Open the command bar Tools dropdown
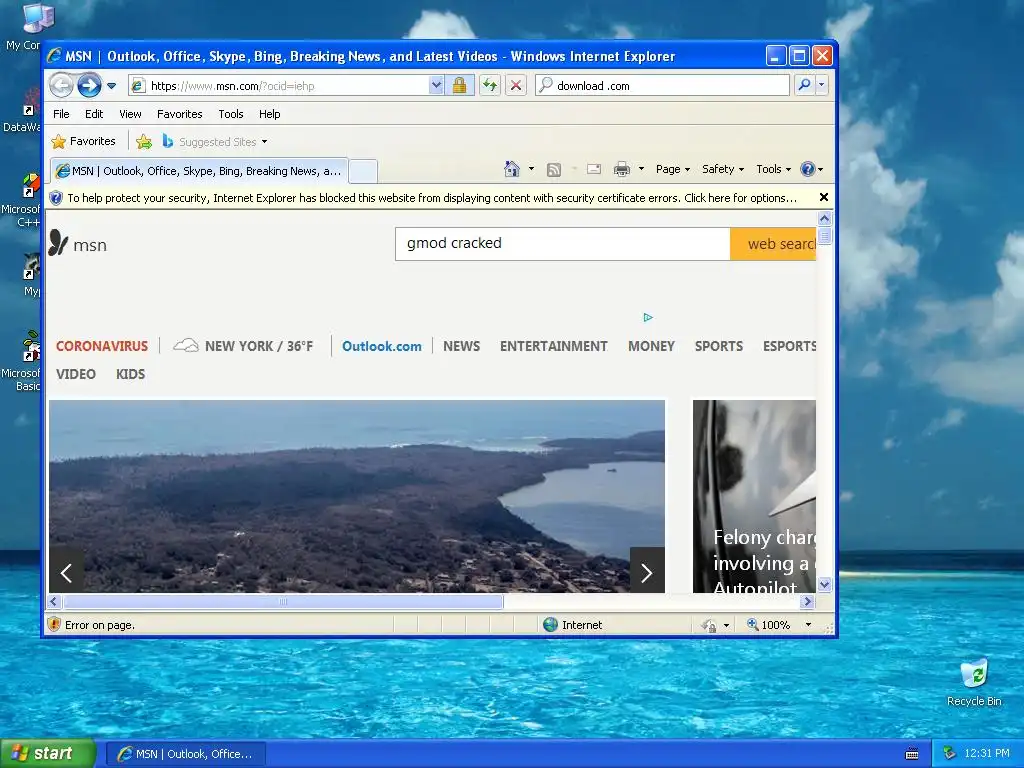Viewport: 1024px width, 768px height. [773, 169]
